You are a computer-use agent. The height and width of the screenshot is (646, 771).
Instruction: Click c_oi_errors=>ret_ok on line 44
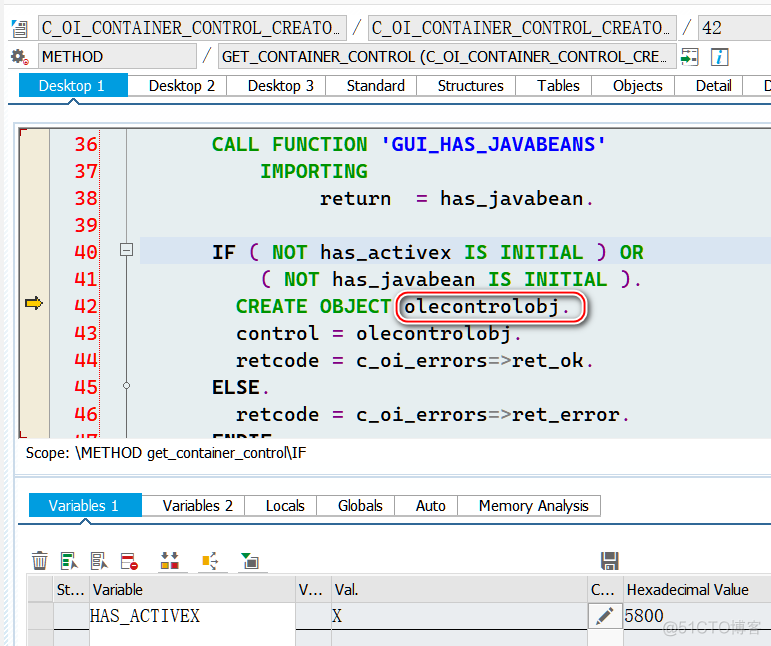coord(470,361)
